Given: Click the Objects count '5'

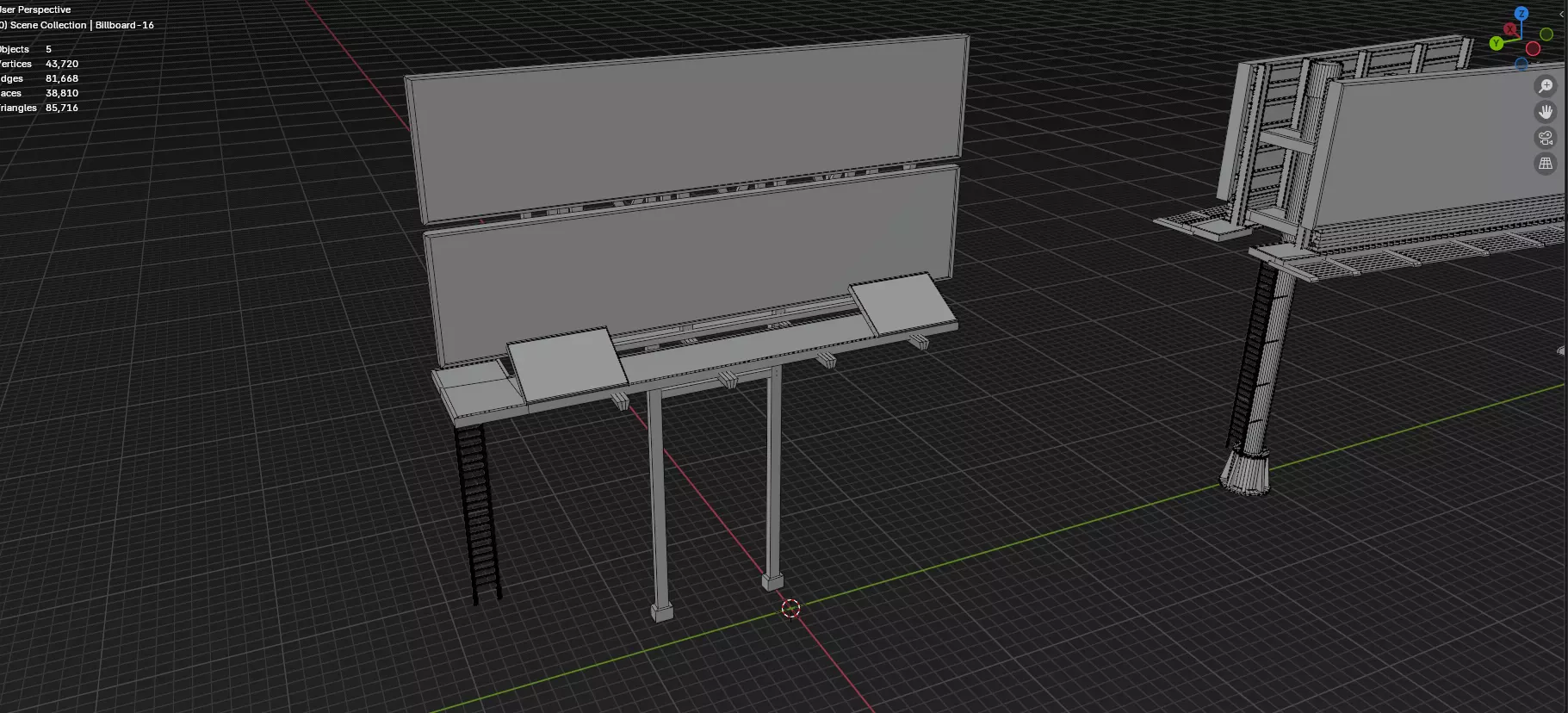Looking at the screenshot, I should point(48,49).
